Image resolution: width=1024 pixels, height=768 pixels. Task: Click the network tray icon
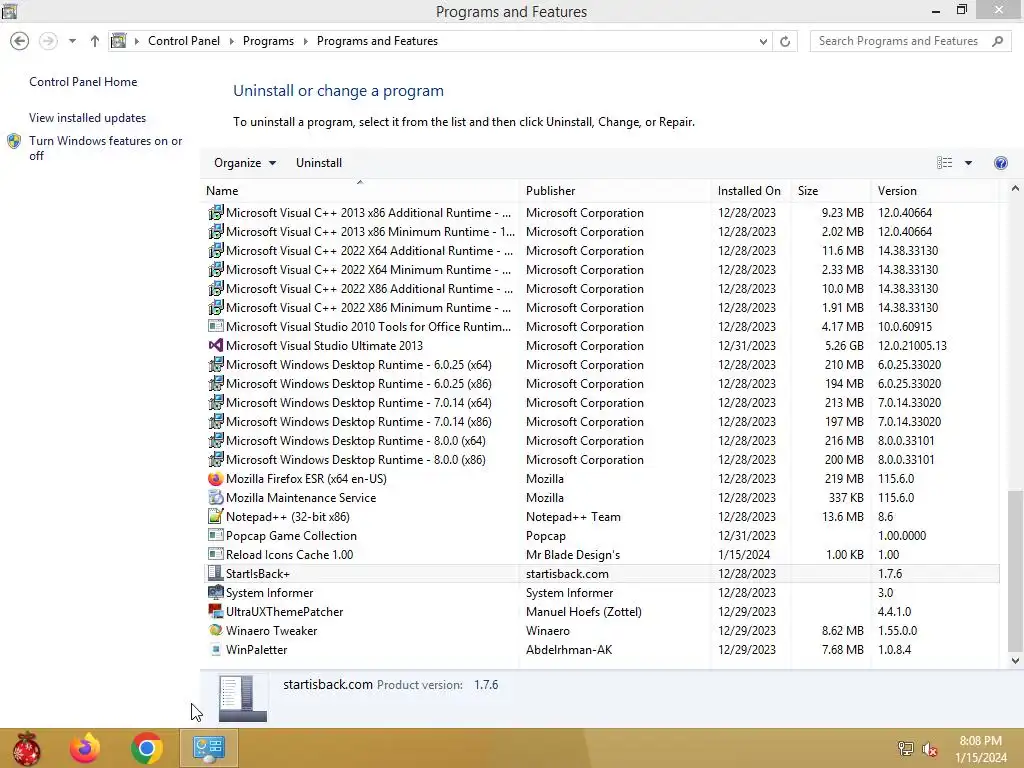(x=906, y=748)
